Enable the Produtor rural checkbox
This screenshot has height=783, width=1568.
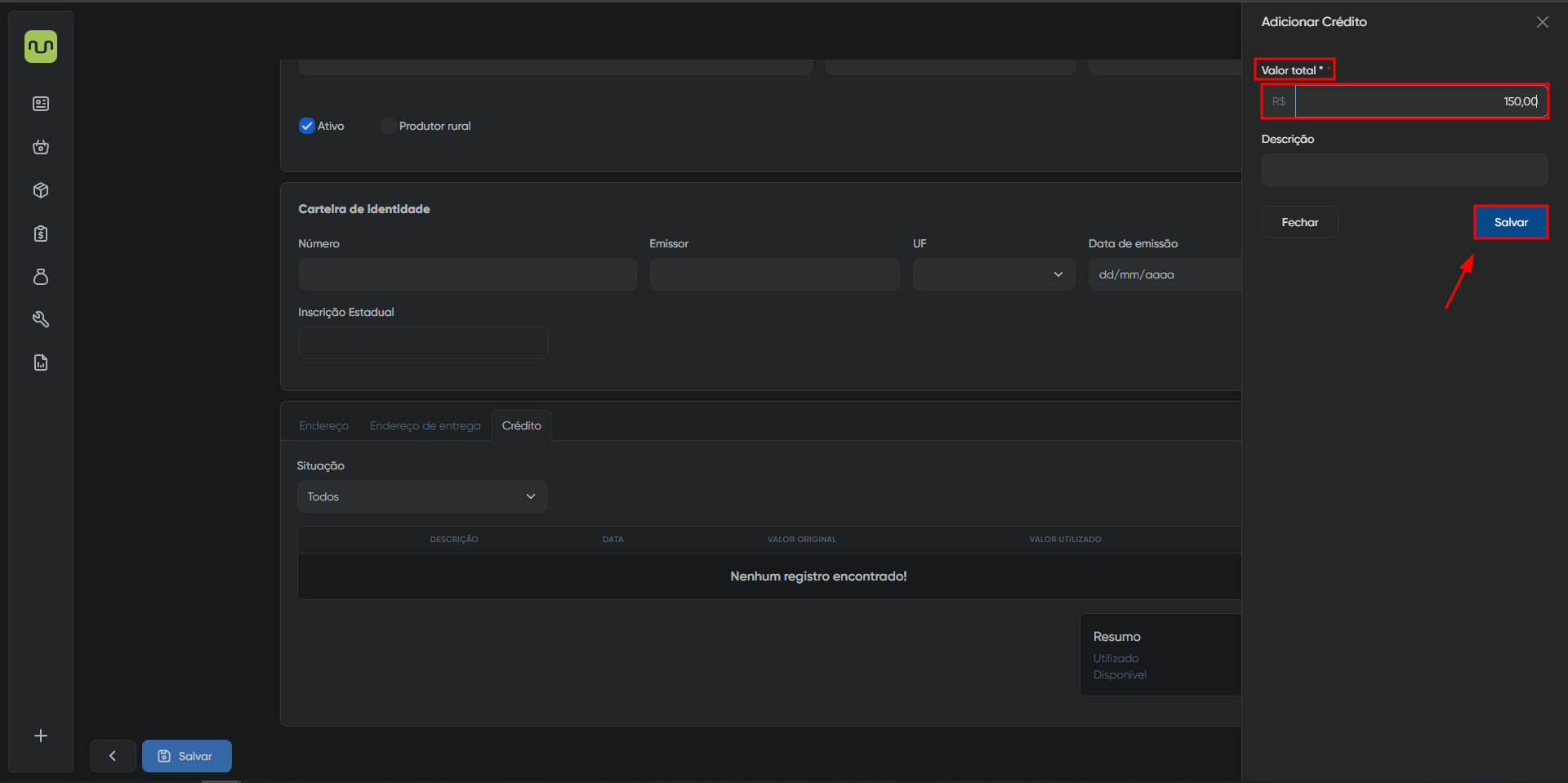pyautogui.click(x=389, y=126)
